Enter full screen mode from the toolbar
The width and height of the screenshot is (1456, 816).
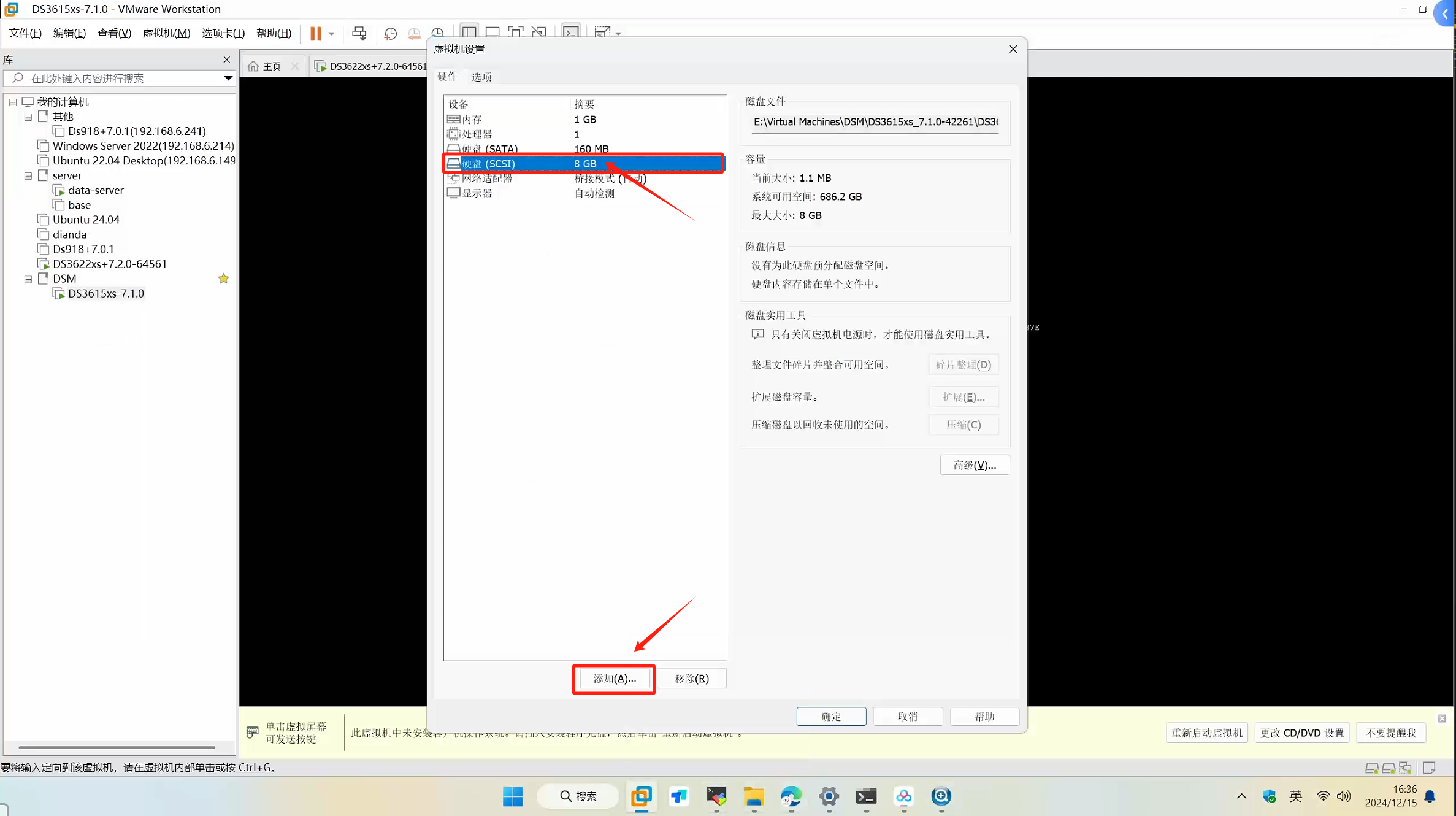515,32
